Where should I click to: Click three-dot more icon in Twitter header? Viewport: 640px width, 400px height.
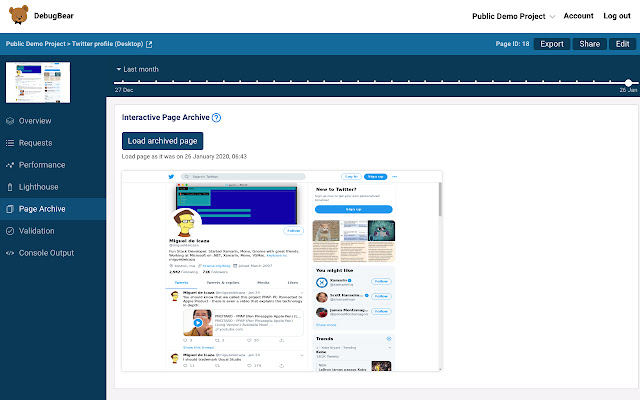[x=394, y=177]
